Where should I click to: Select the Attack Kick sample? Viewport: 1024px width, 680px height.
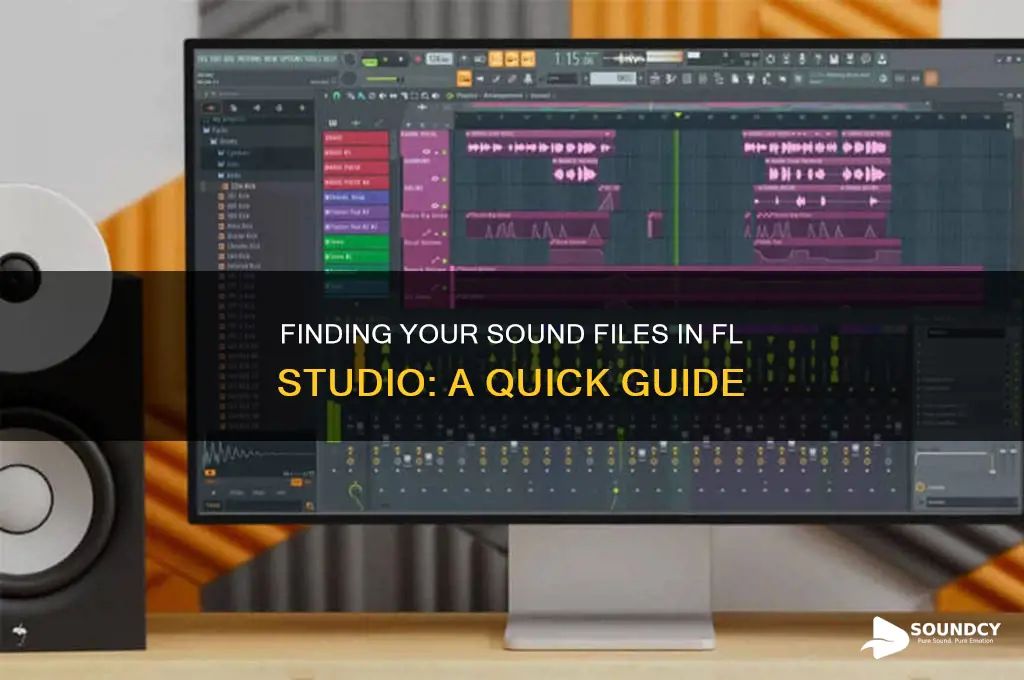[x=236, y=226]
